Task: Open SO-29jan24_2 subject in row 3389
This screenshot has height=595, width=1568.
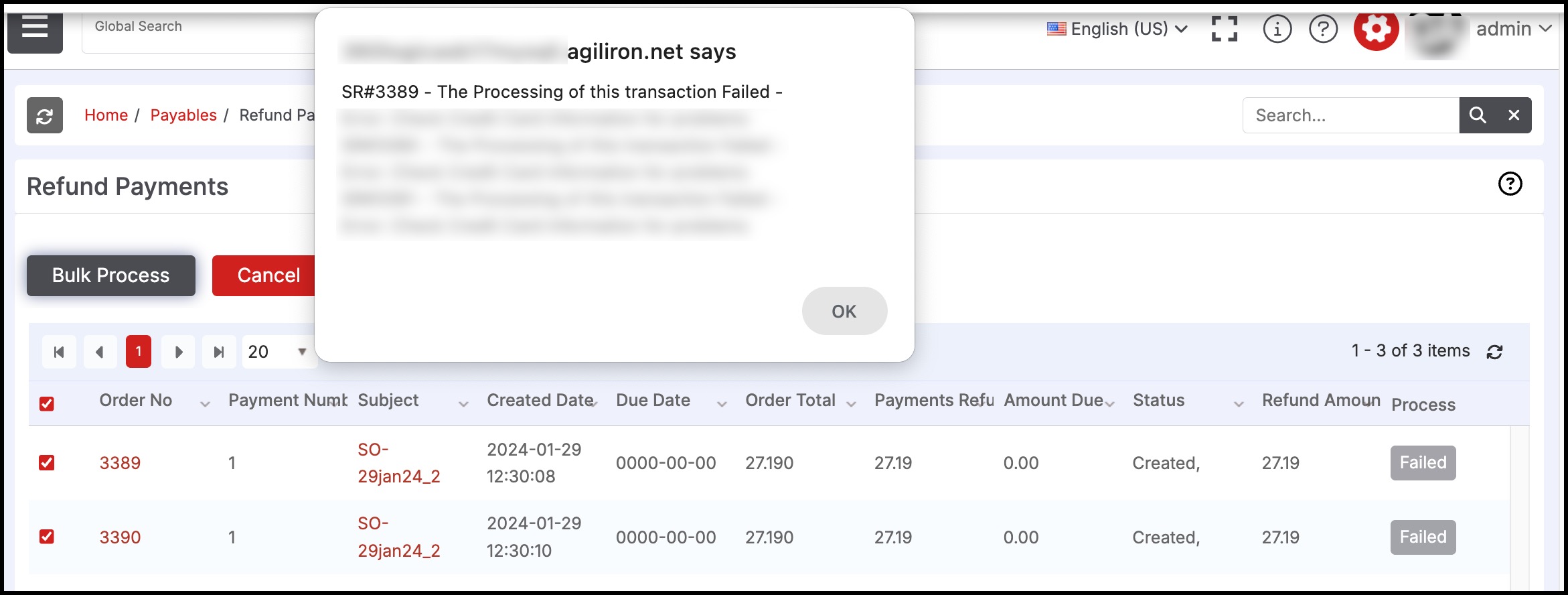Action: point(399,463)
